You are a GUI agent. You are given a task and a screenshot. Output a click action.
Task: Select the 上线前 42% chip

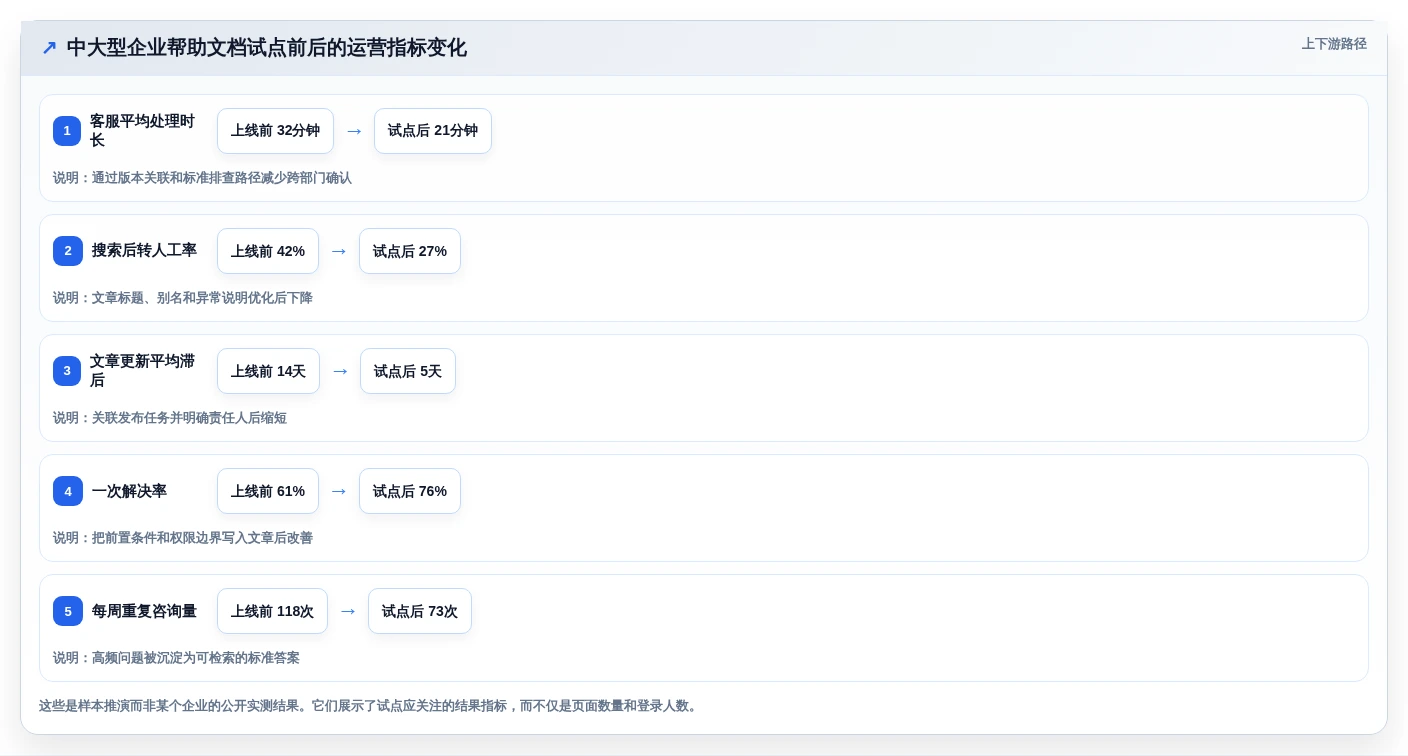click(268, 251)
